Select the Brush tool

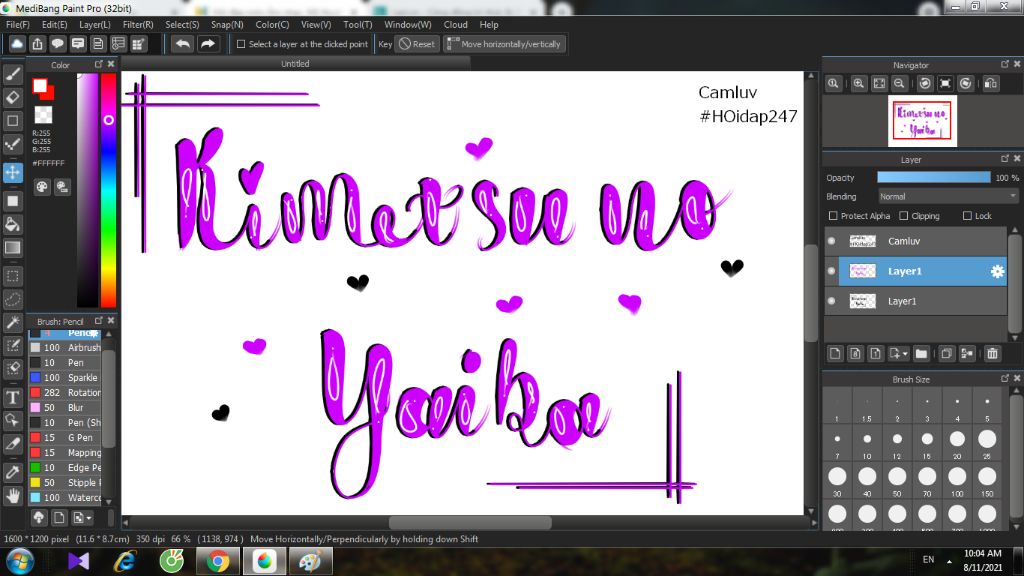[12, 74]
